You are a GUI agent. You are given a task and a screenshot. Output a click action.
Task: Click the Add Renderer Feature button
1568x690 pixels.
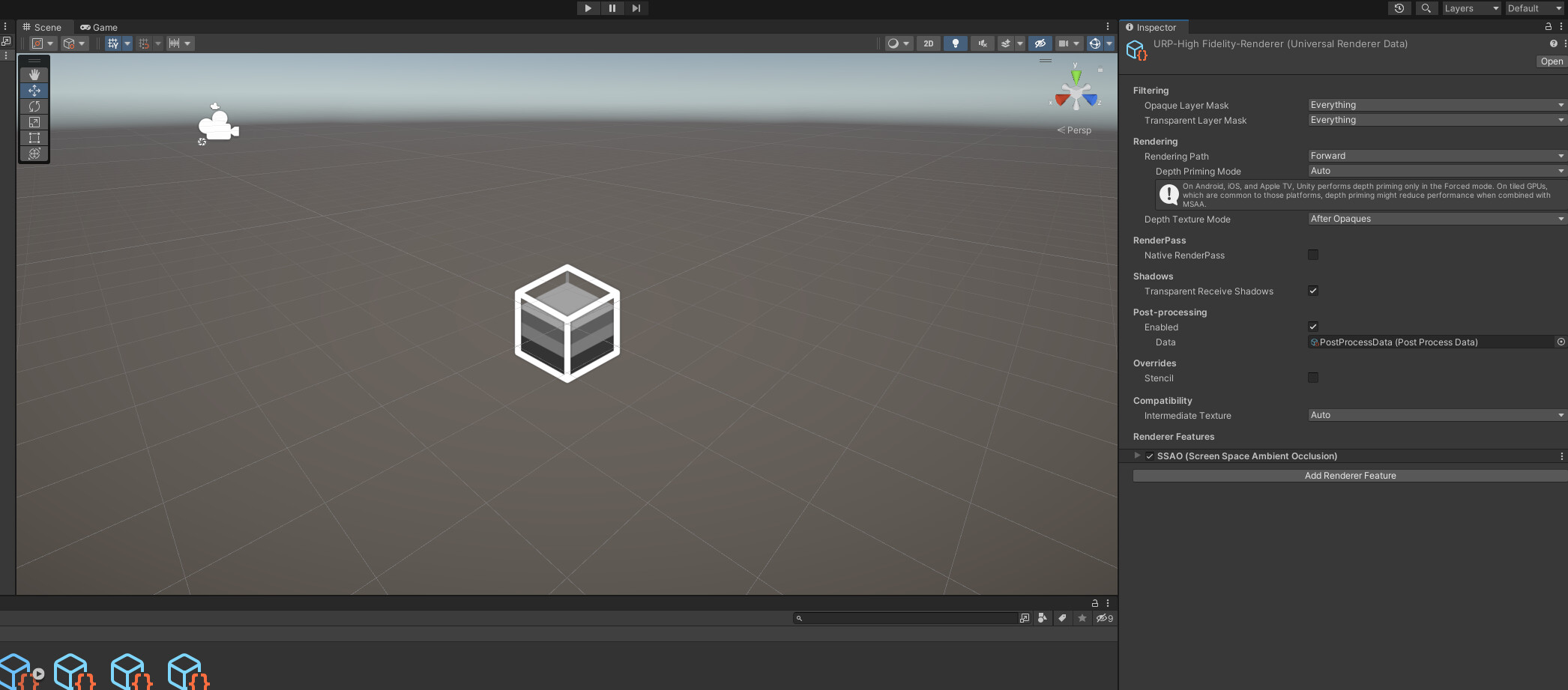click(1349, 475)
